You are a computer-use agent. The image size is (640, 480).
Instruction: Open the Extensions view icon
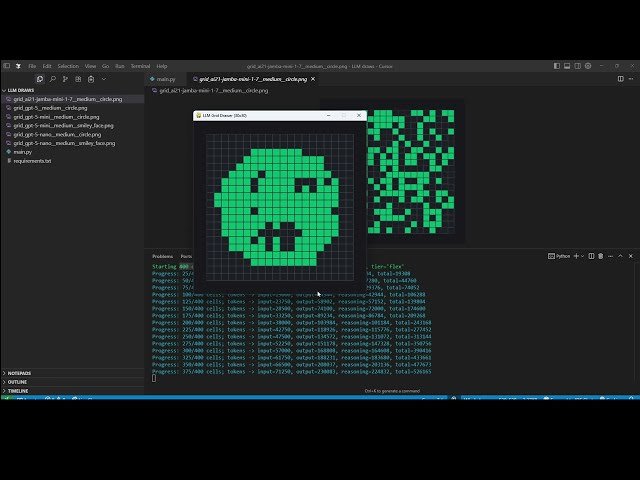coord(78,79)
